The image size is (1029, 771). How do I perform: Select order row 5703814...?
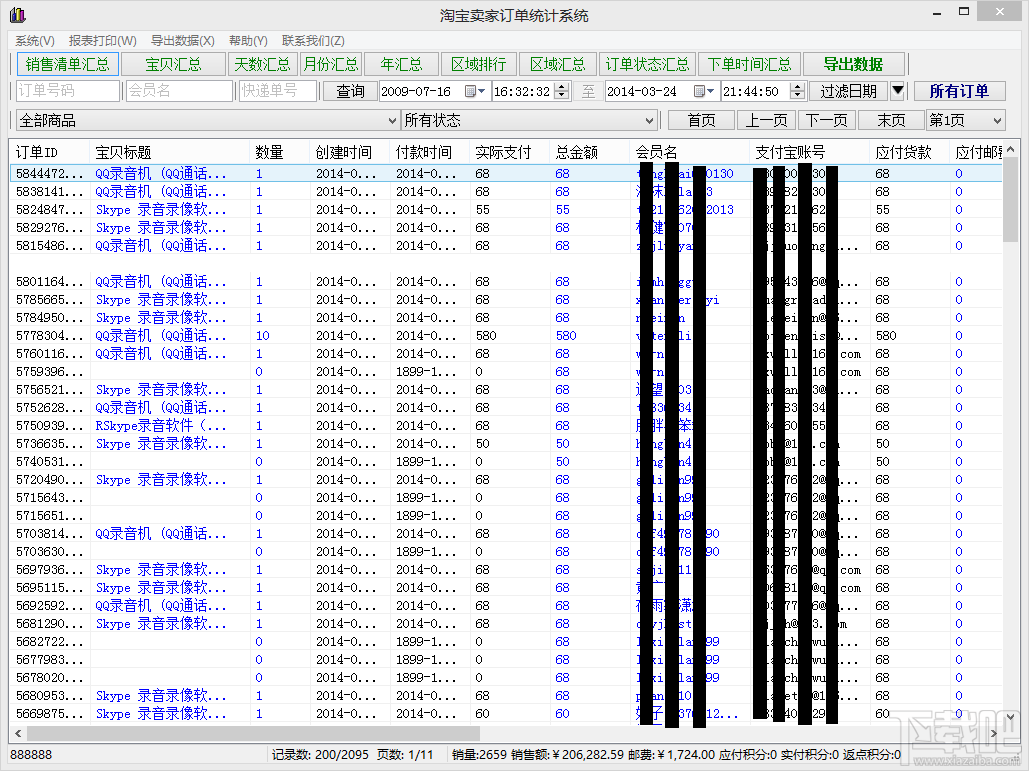coord(506,534)
